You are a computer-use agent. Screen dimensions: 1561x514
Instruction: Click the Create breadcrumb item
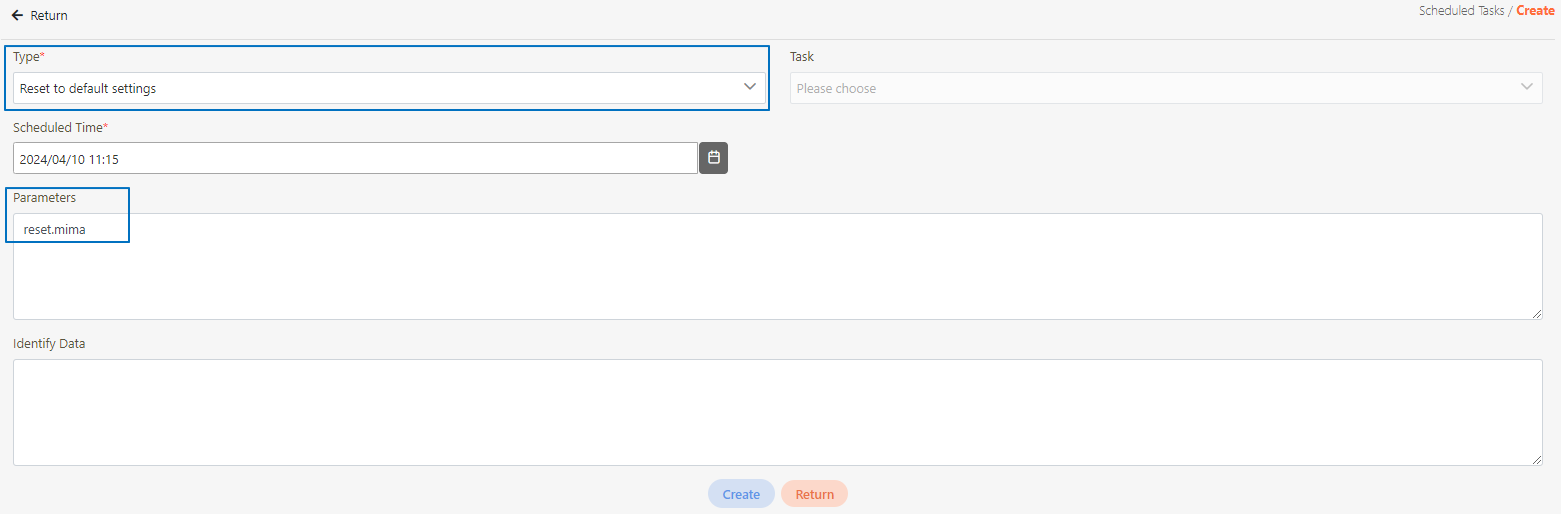pyautogui.click(x=1535, y=11)
